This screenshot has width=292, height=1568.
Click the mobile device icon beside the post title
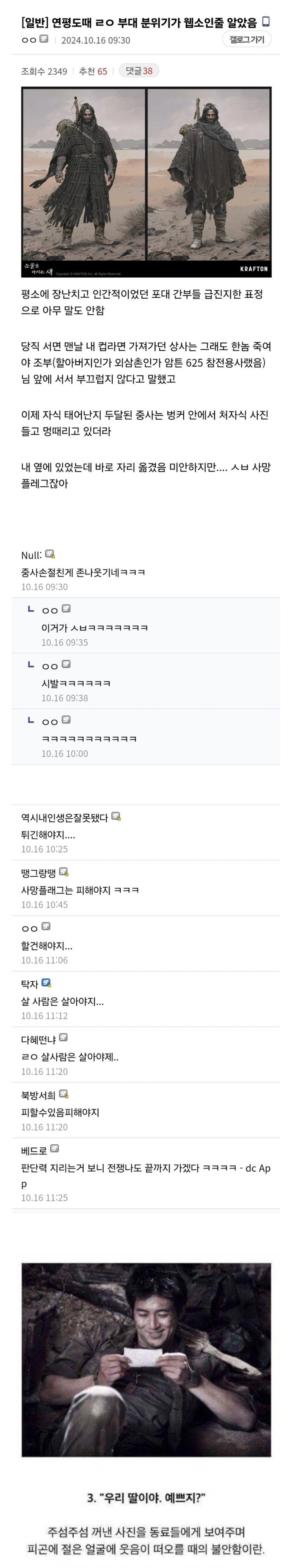265,22
